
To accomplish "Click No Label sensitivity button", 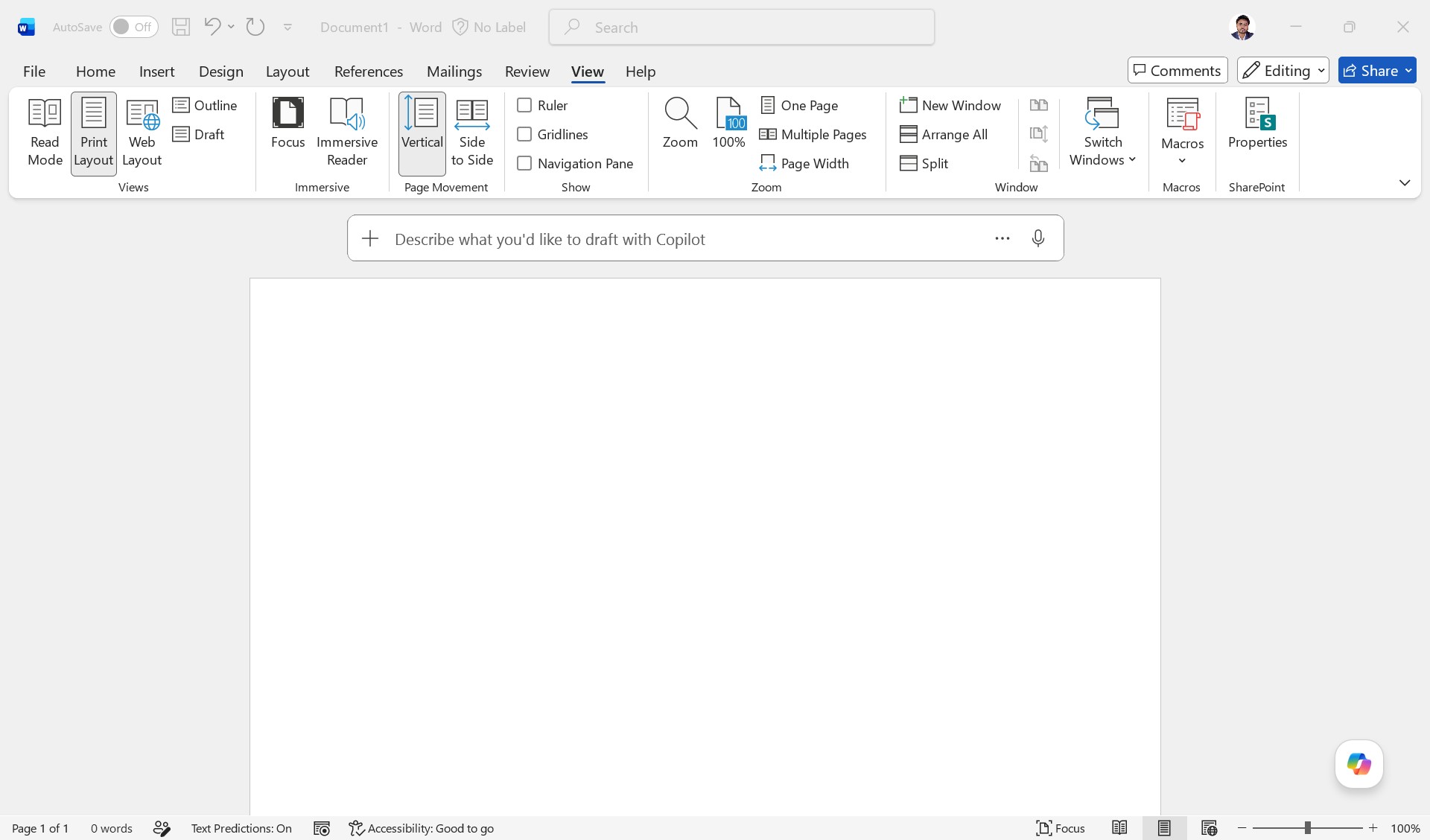I will pos(489,27).
